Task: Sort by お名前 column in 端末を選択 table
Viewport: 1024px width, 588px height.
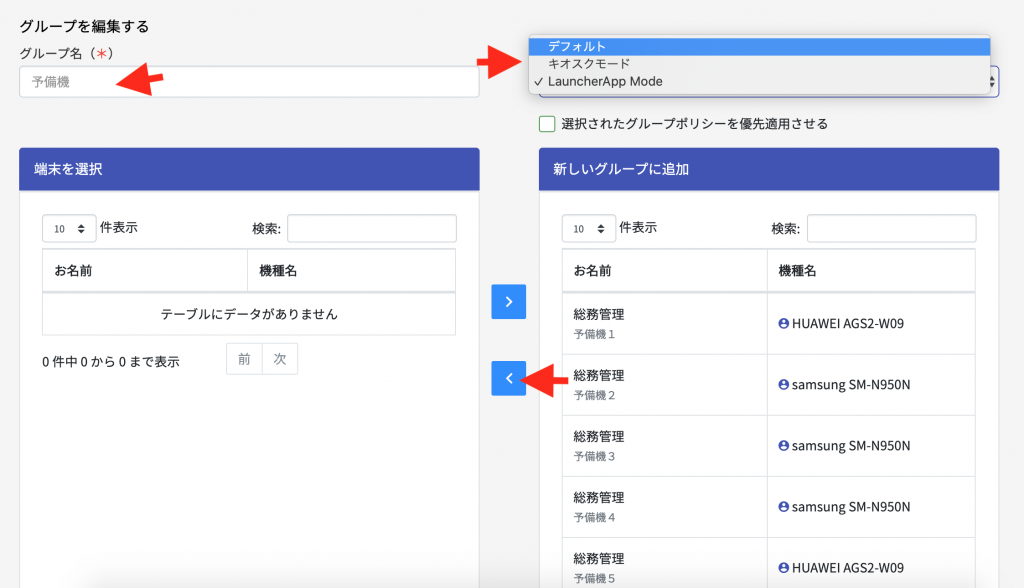Action: 145,270
